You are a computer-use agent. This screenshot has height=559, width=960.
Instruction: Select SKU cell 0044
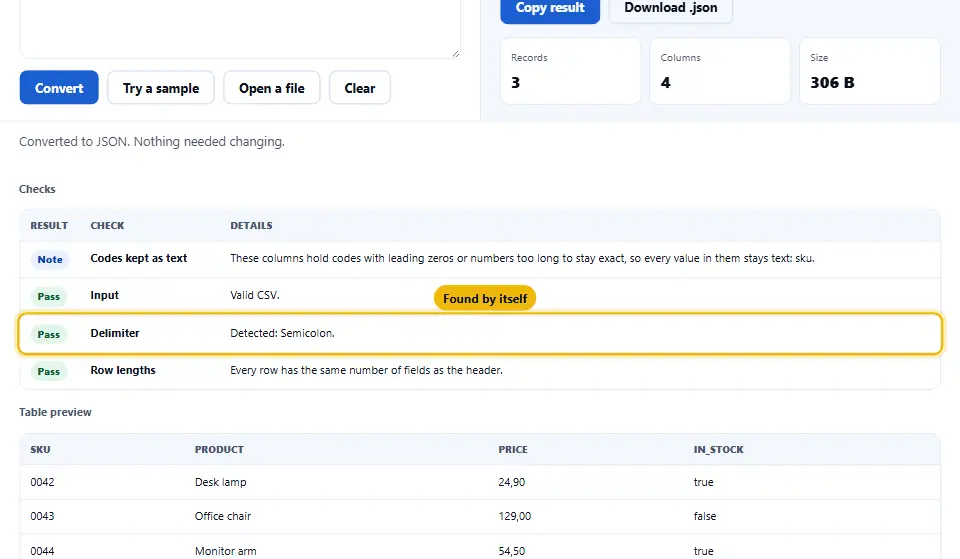pos(42,551)
